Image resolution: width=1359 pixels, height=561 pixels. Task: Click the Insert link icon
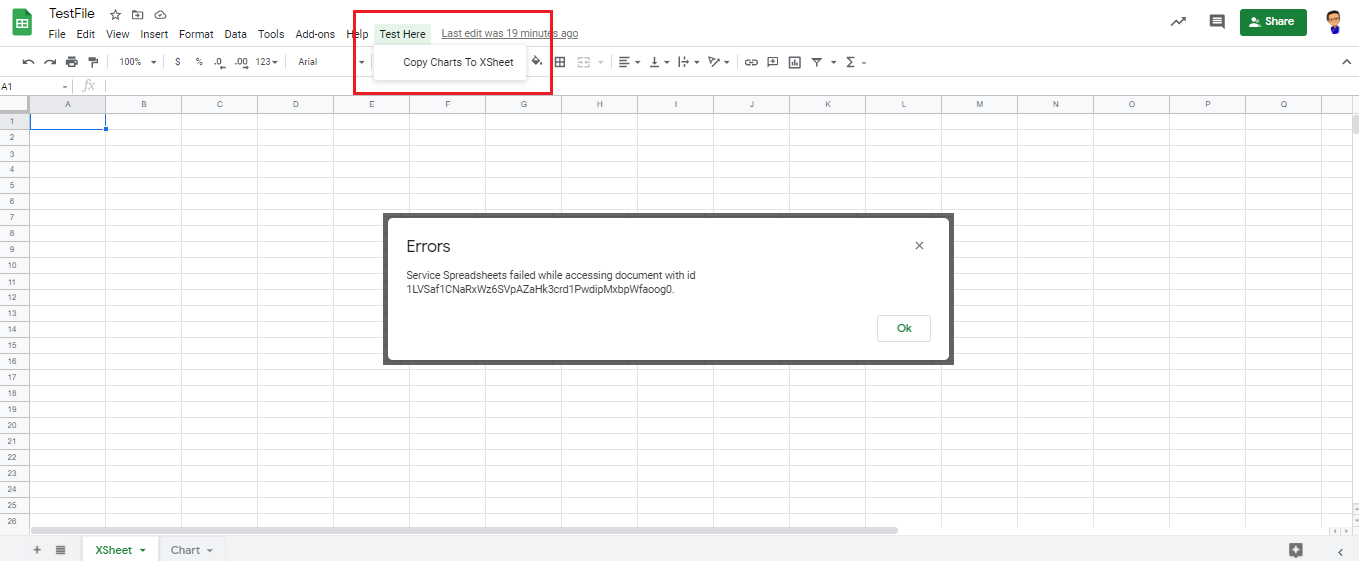(751, 62)
